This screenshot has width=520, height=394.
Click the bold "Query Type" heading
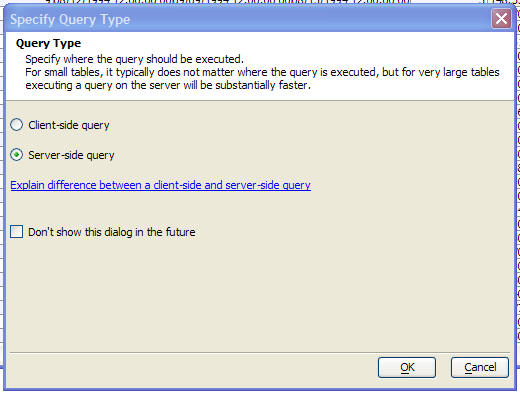click(x=48, y=43)
